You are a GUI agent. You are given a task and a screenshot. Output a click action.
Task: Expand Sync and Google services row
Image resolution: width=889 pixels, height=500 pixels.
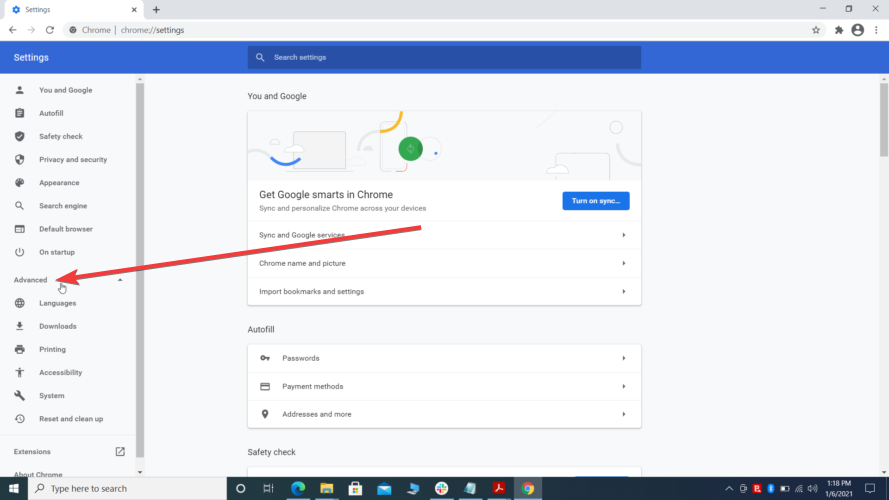[444, 235]
